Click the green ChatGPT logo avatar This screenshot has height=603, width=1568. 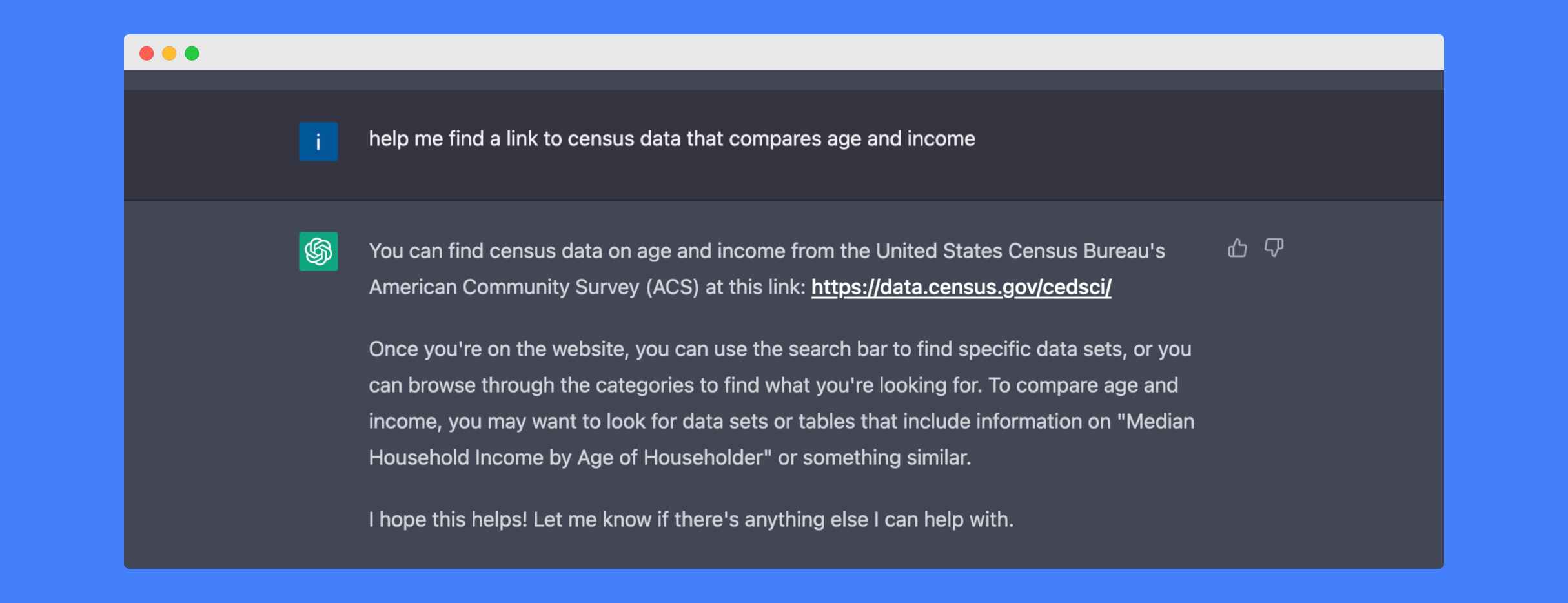pyautogui.click(x=318, y=251)
